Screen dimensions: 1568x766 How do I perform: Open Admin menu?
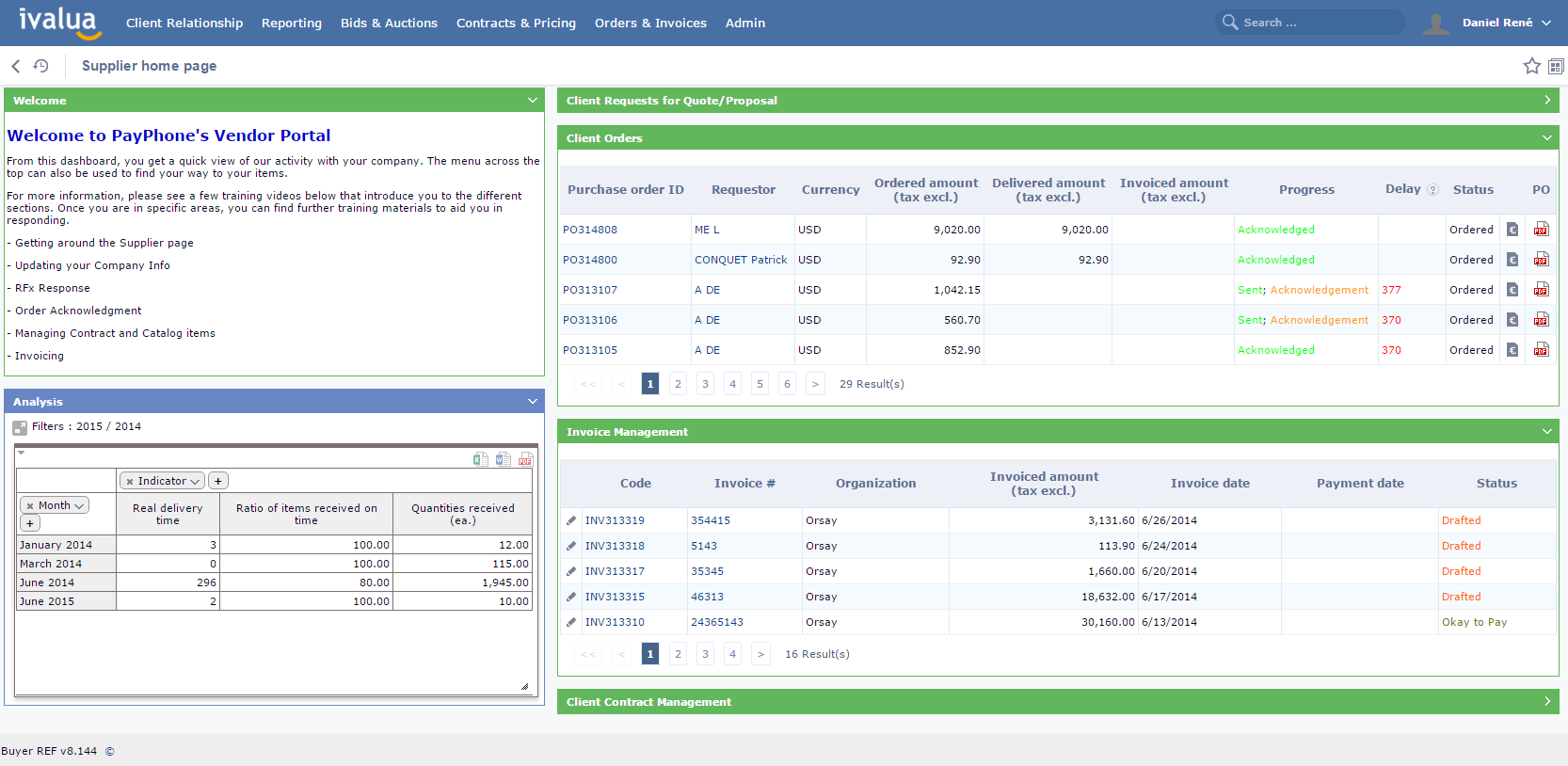click(x=745, y=23)
